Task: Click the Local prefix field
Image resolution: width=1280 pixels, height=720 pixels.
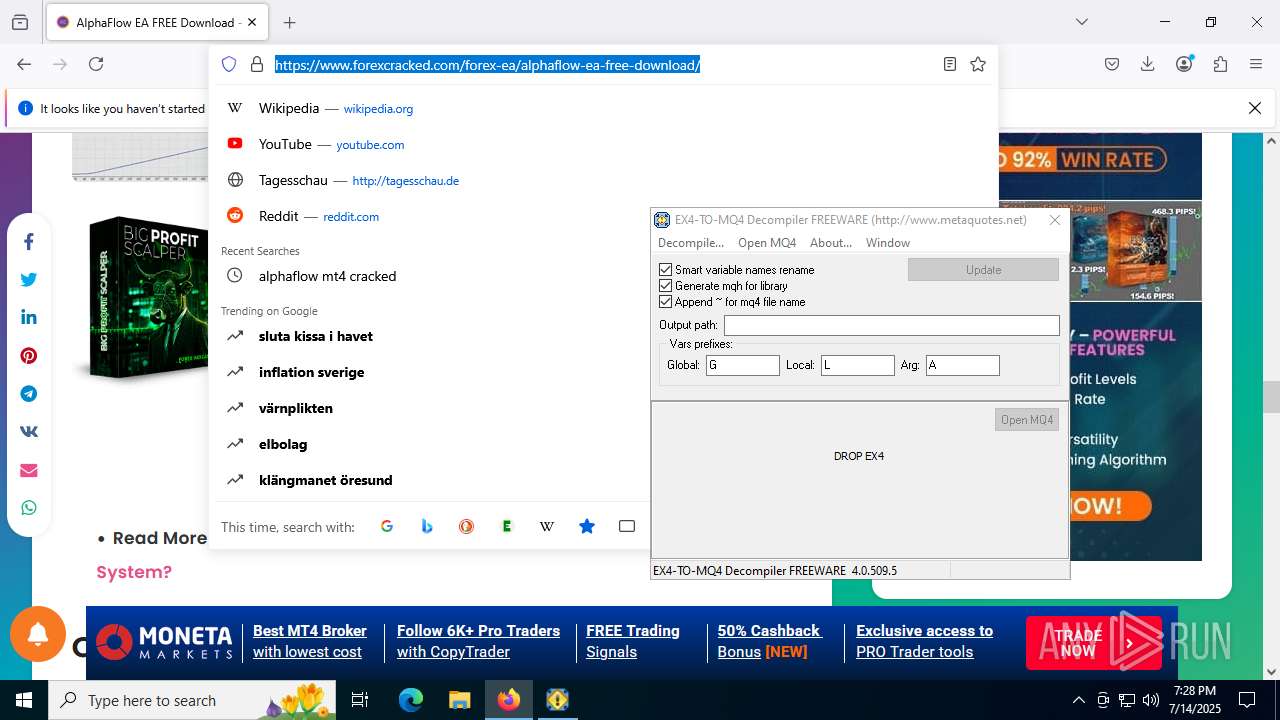Action: 858,366
